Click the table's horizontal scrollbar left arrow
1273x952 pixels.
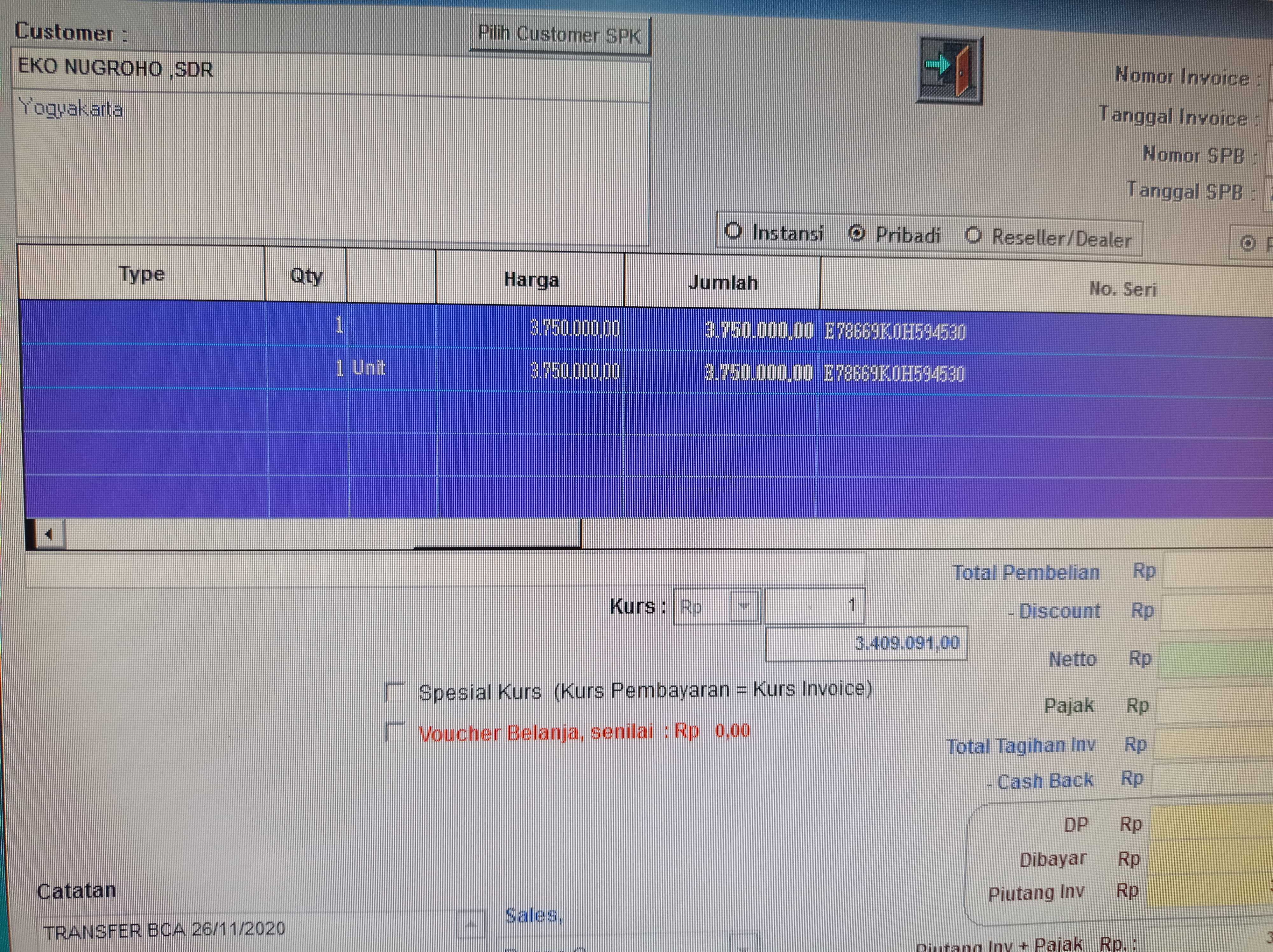pyautogui.click(x=49, y=534)
